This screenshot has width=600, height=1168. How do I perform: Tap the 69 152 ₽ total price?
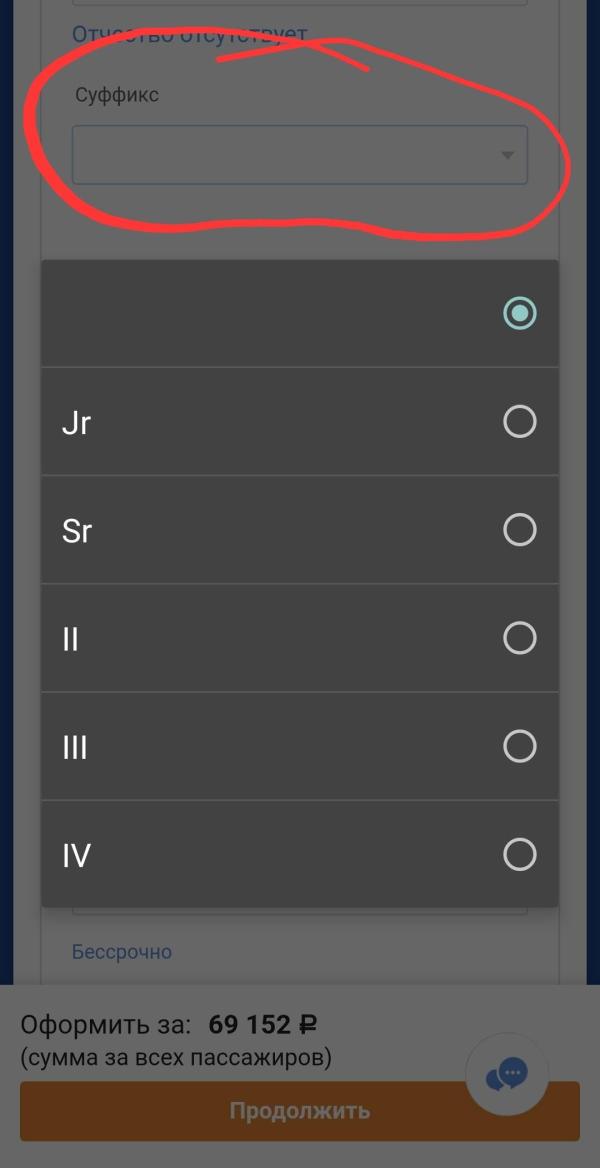click(262, 1025)
